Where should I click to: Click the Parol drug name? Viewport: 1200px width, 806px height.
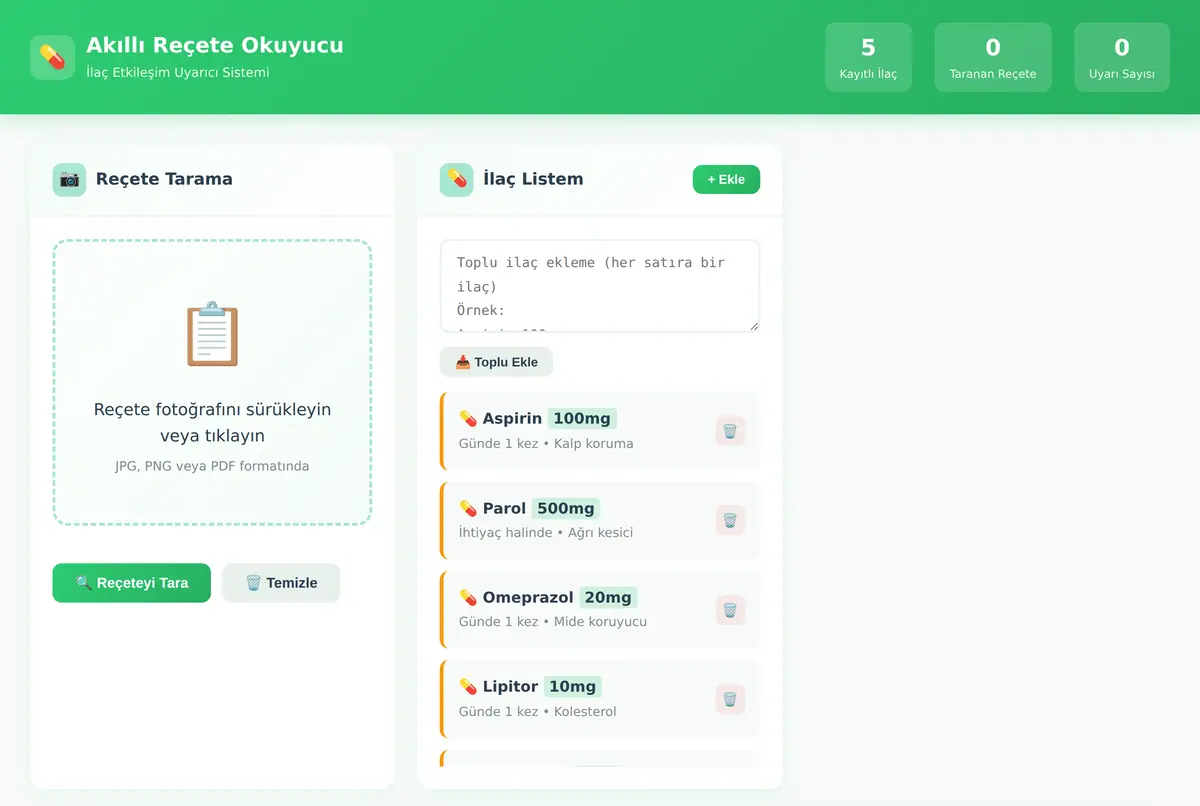[x=505, y=508]
